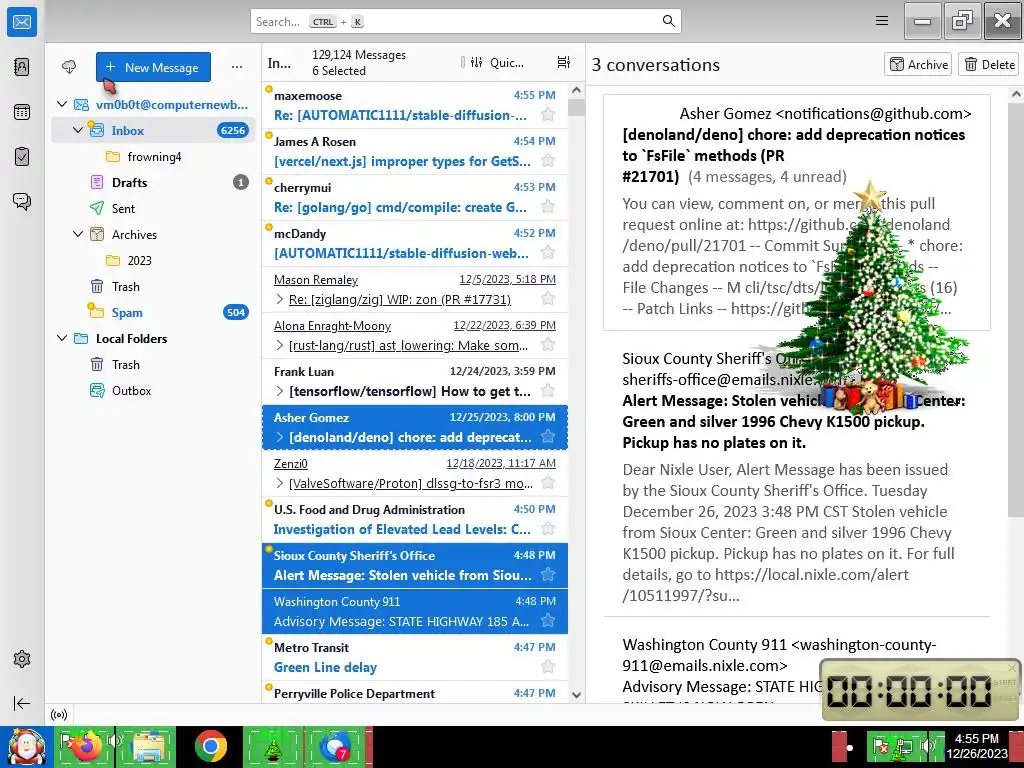
Task: Open the Chat icon in sidebar
Action: [22, 201]
